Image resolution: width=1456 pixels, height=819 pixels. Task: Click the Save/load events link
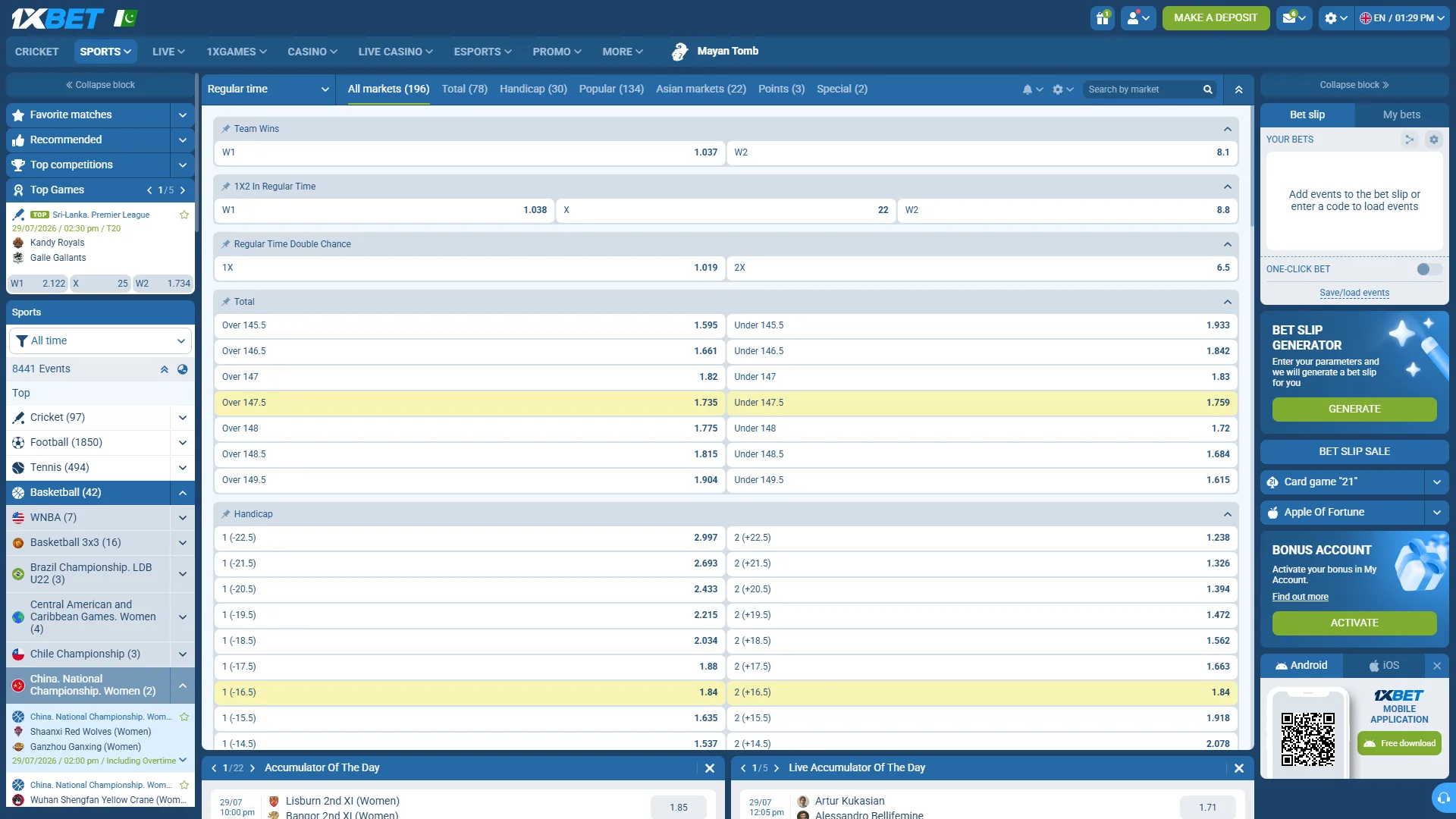1354,293
